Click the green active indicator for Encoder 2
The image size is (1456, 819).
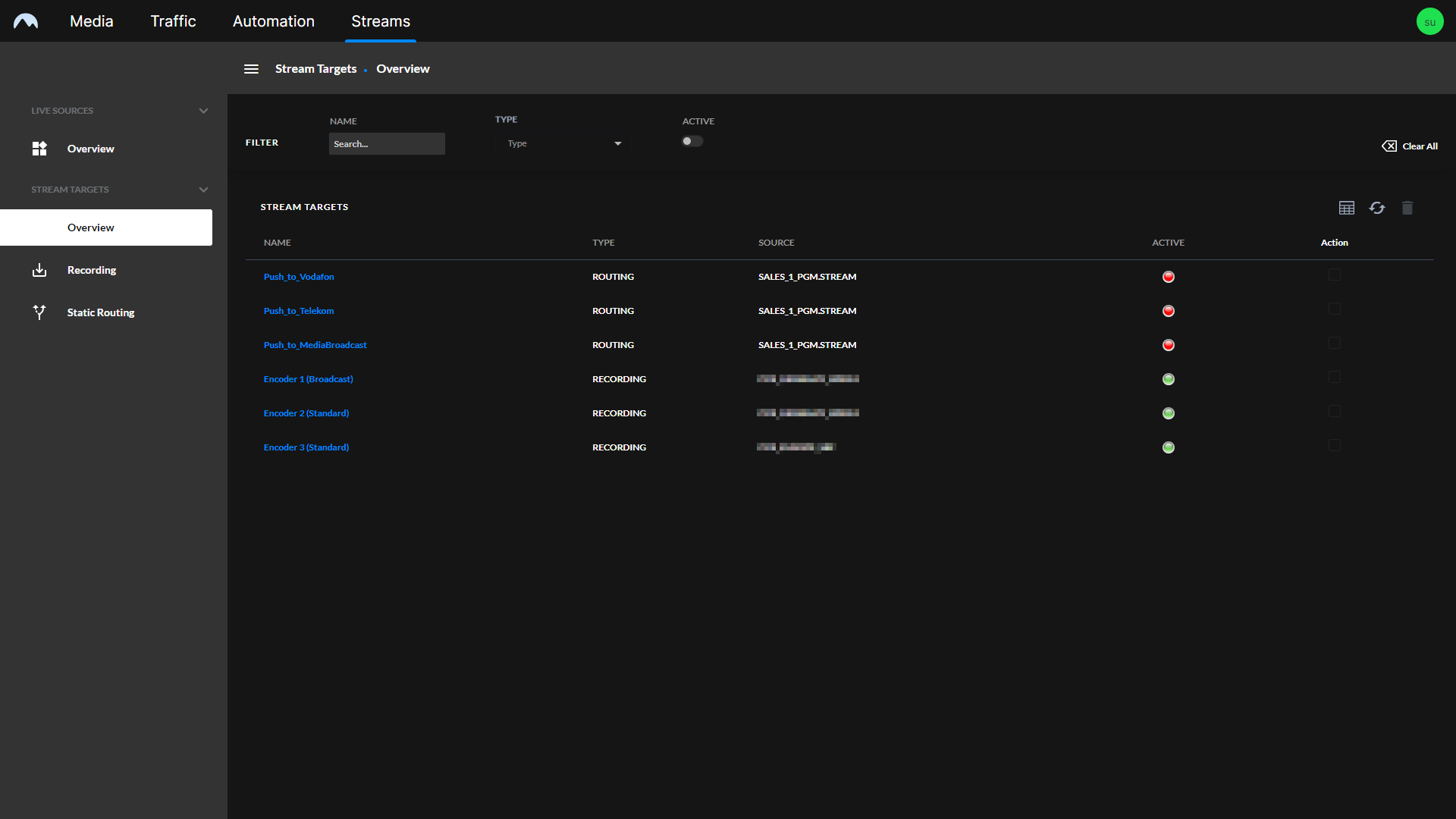(1168, 413)
